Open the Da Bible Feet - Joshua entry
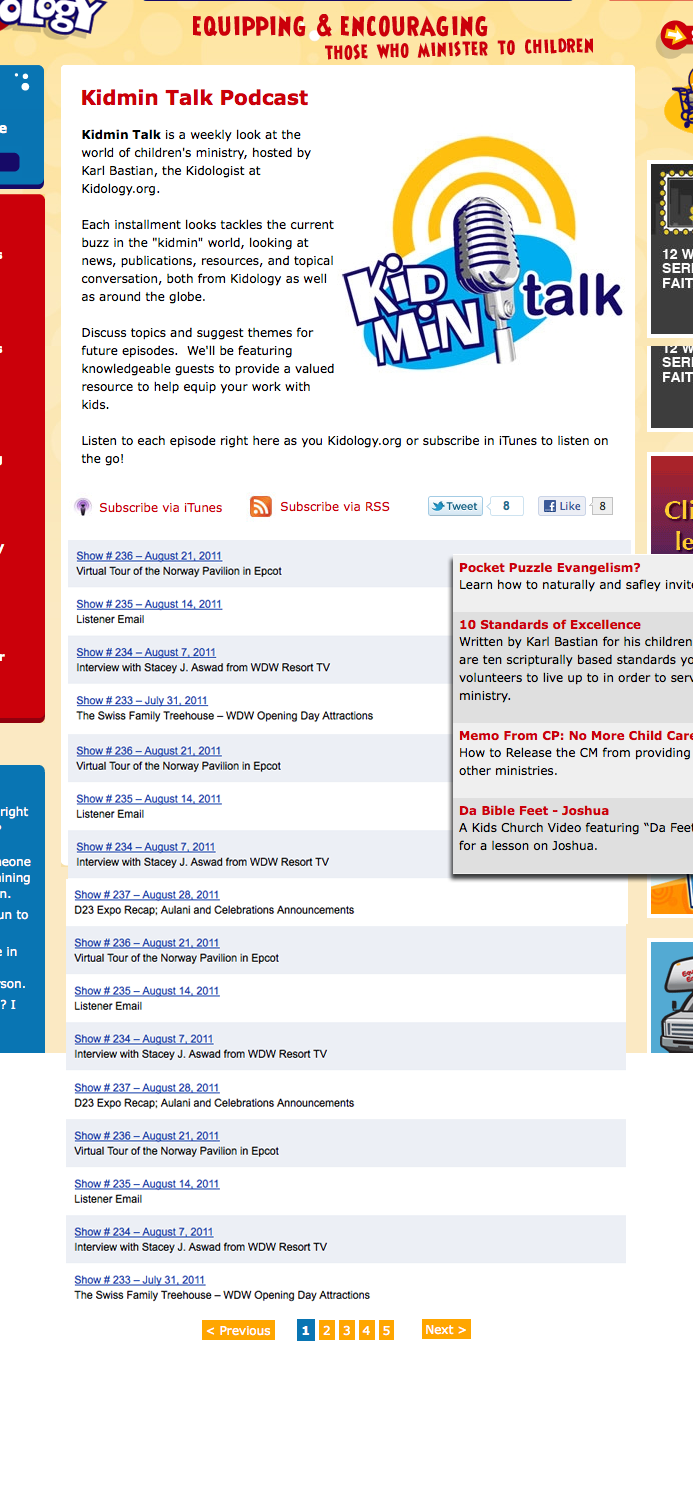This screenshot has width=693, height=1500. click(x=534, y=811)
